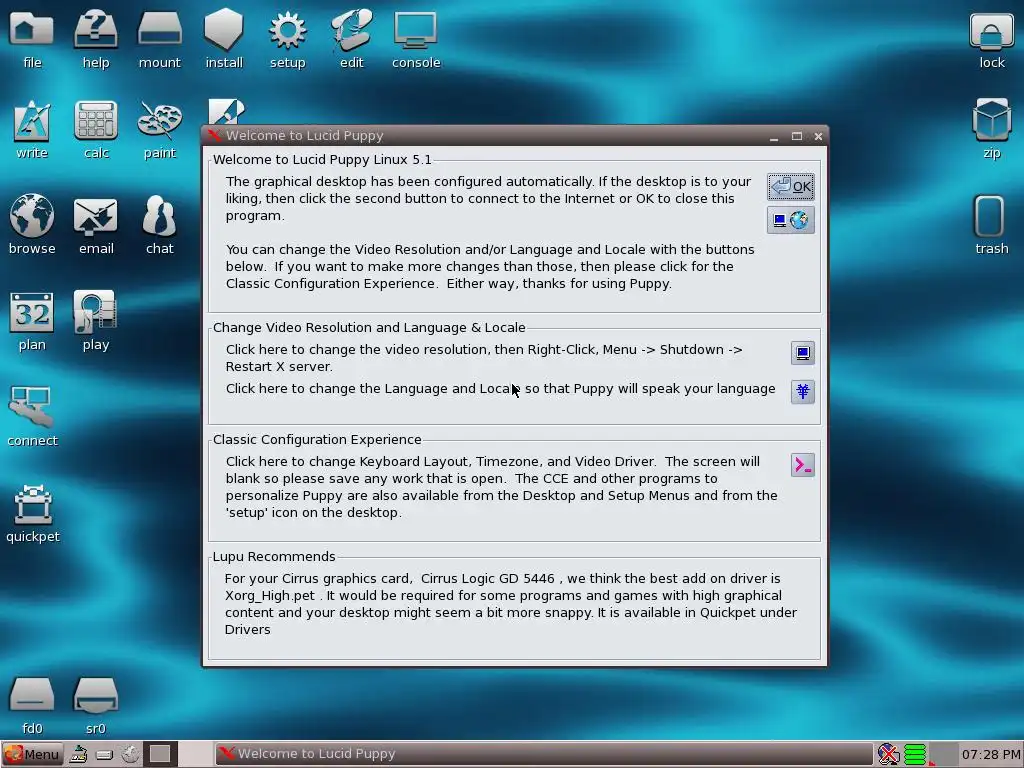Click the drive icon on the taskbar
This screenshot has height=768, width=1024.
pos(104,754)
